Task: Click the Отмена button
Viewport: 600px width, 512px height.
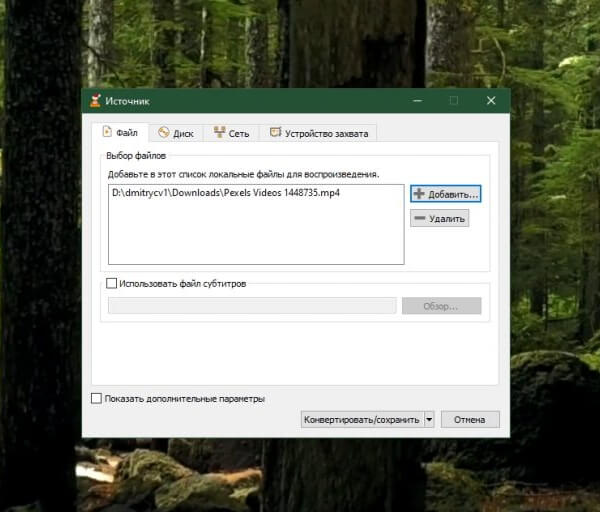Action: [x=470, y=419]
